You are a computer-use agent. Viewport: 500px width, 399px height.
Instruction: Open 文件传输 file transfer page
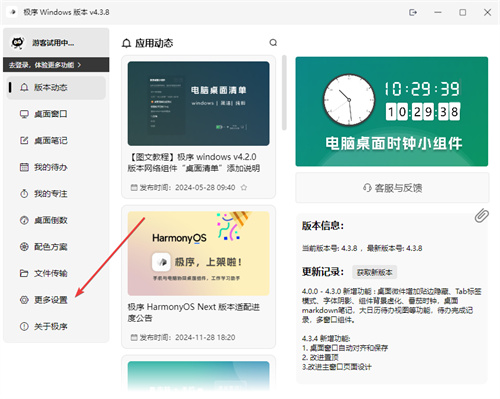click(56, 273)
